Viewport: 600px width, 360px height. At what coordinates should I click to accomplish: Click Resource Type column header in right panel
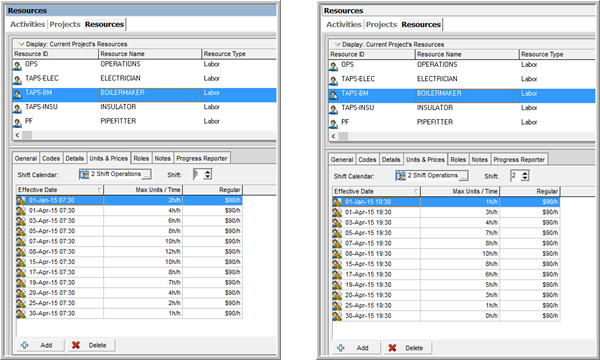(x=557, y=54)
